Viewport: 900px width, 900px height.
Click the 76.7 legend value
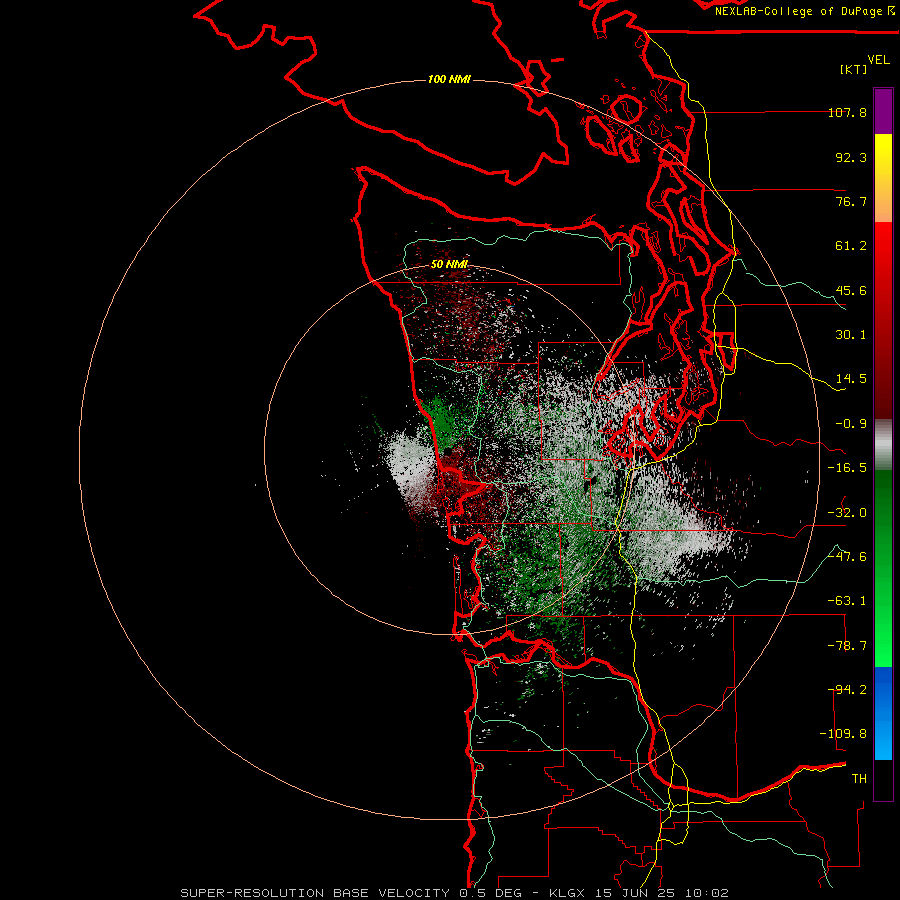point(851,201)
